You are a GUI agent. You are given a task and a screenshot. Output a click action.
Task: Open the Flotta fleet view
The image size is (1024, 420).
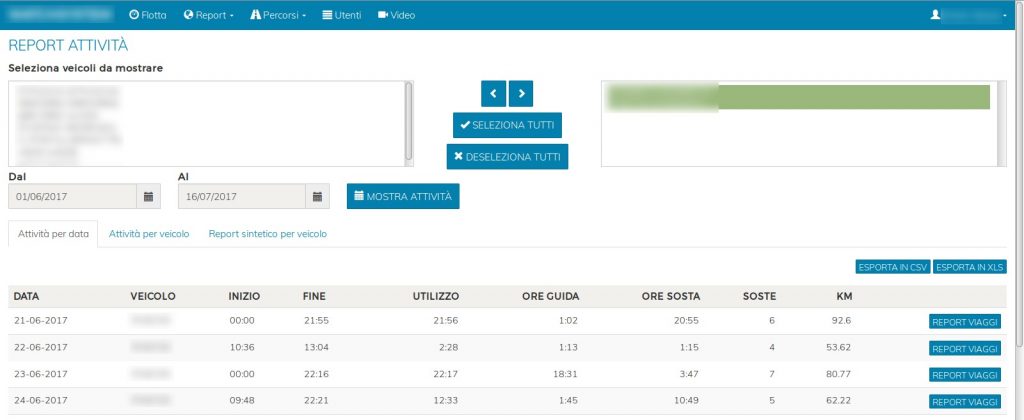tap(148, 15)
